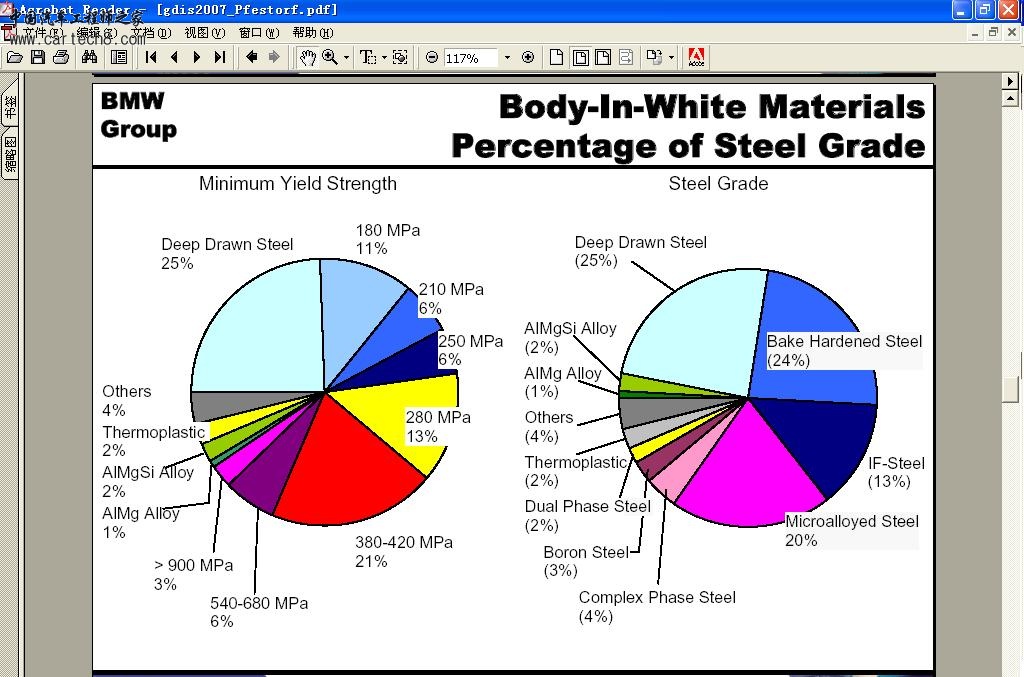Image resolution: width=1024 pixels, height=677 pixels.
Task: Open the 窗口 (Window) menu
Action: 259,33
